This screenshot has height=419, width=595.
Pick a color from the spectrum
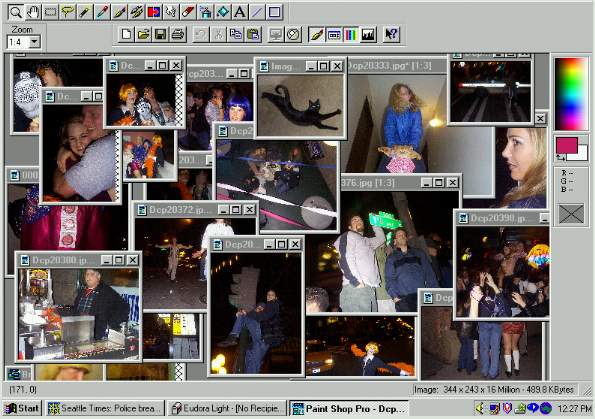pos(571,94)
